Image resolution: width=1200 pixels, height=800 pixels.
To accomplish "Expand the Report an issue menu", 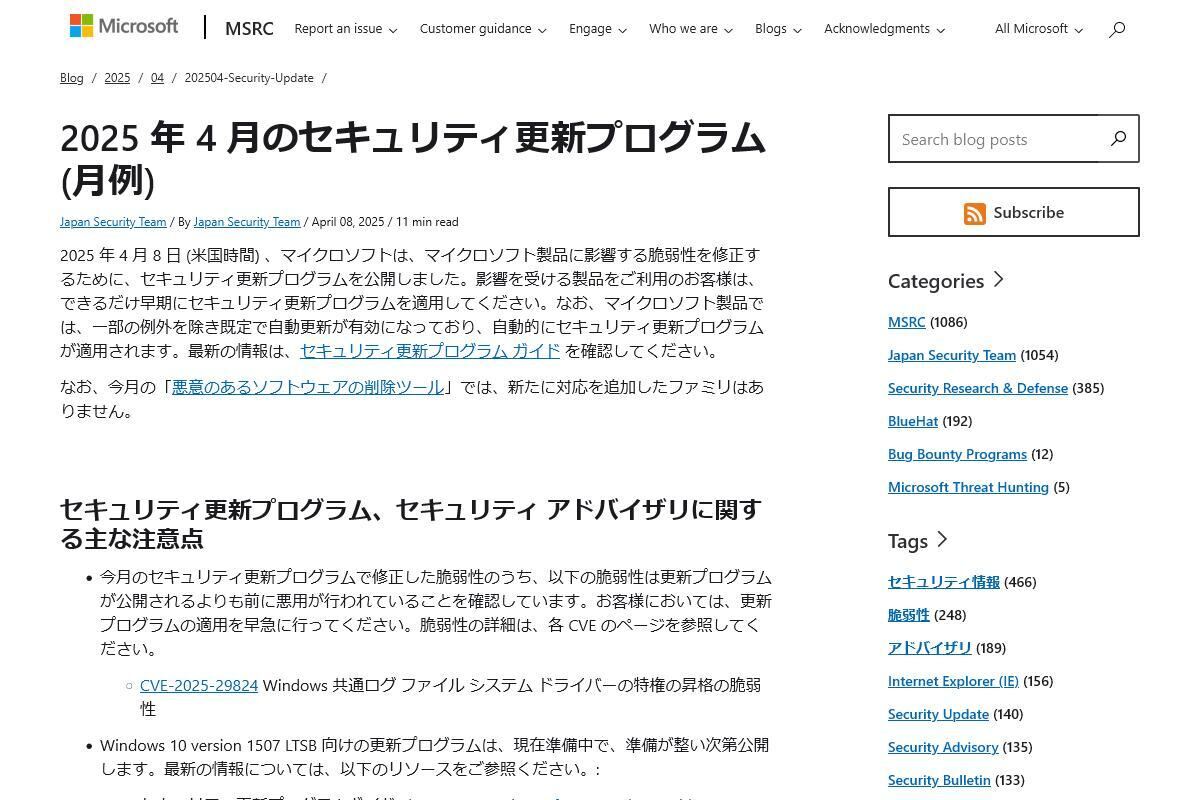I will coord(345,29).
